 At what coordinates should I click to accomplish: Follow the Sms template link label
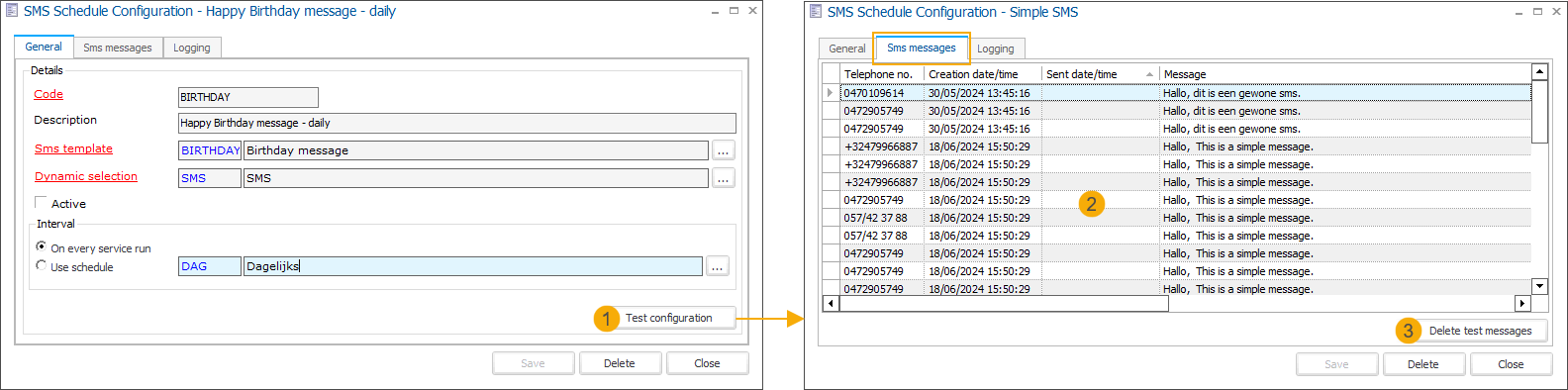coord(73,148)
